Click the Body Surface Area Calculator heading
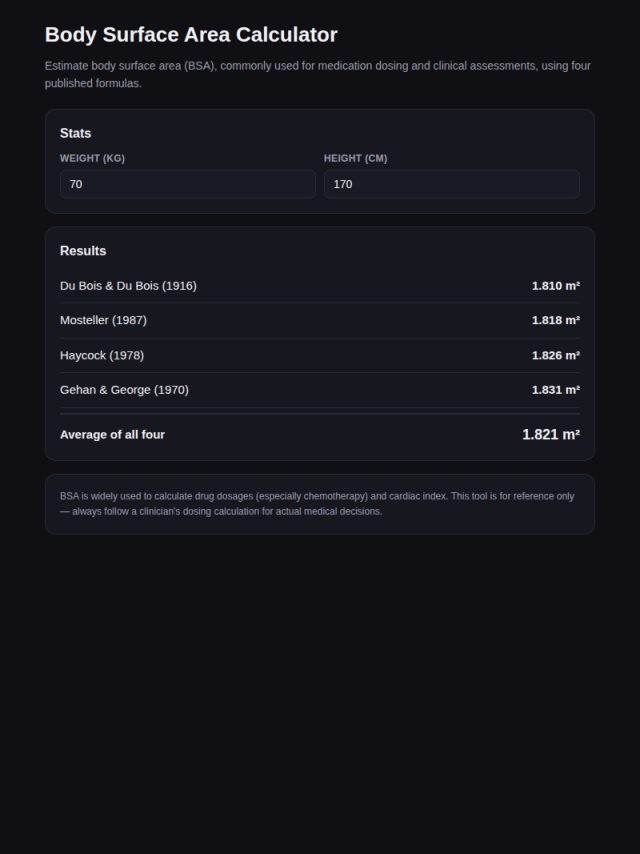 pyautogui.click(x=191, y=35)
